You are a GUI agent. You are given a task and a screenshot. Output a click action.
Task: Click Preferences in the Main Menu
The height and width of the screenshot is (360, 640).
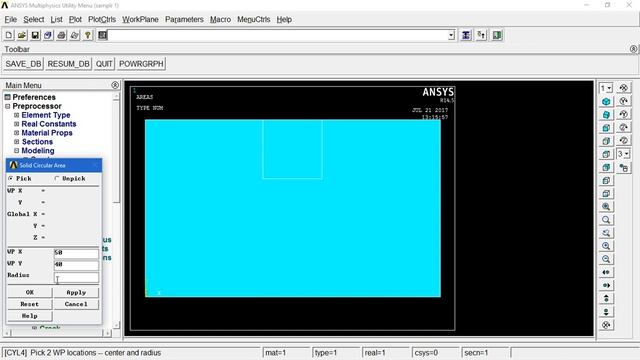coord(34,97)
